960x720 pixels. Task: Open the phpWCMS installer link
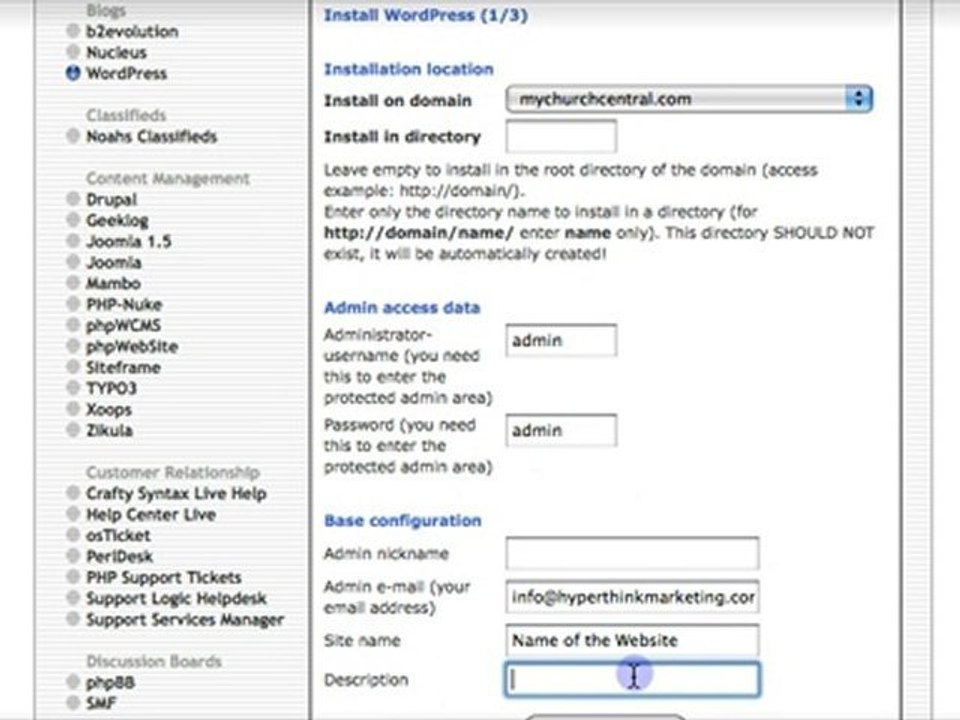pos(123,326)
